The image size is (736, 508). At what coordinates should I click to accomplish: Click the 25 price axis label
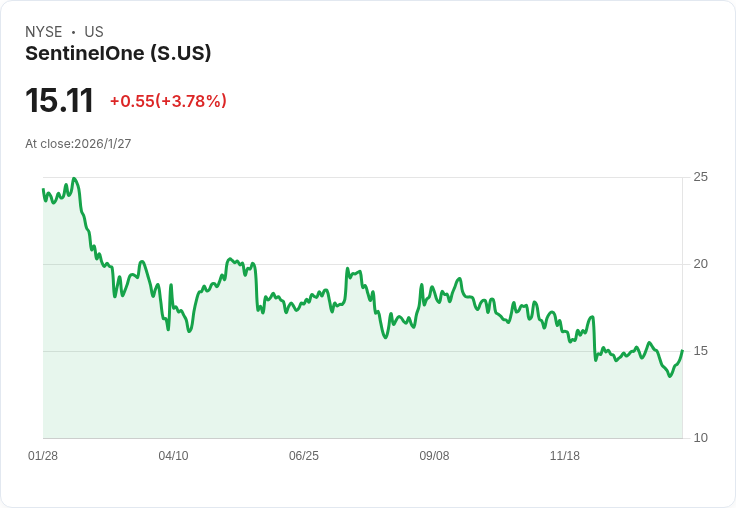tap(701, 177)
